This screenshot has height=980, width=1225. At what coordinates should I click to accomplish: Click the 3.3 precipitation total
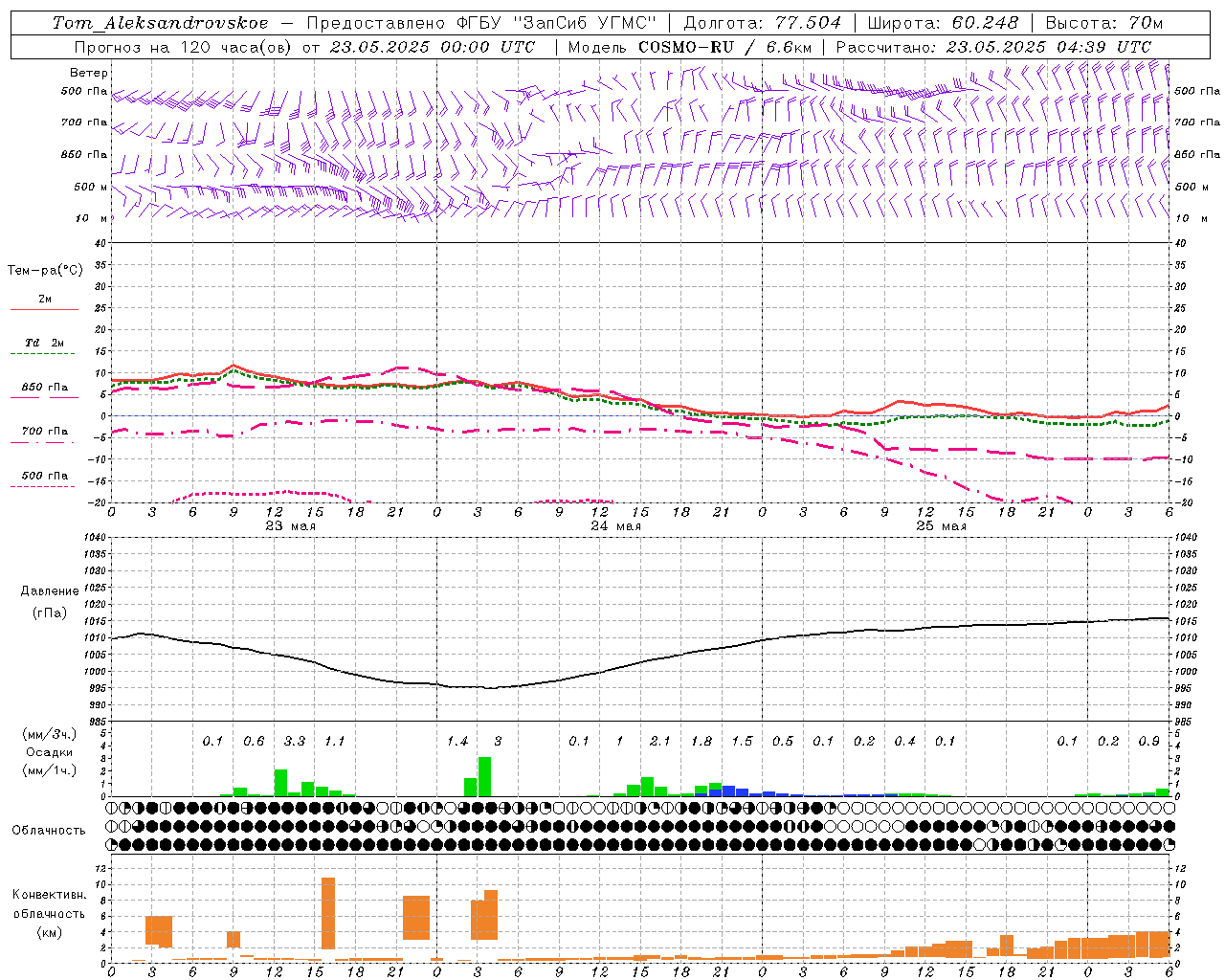(x=295, y=742)
